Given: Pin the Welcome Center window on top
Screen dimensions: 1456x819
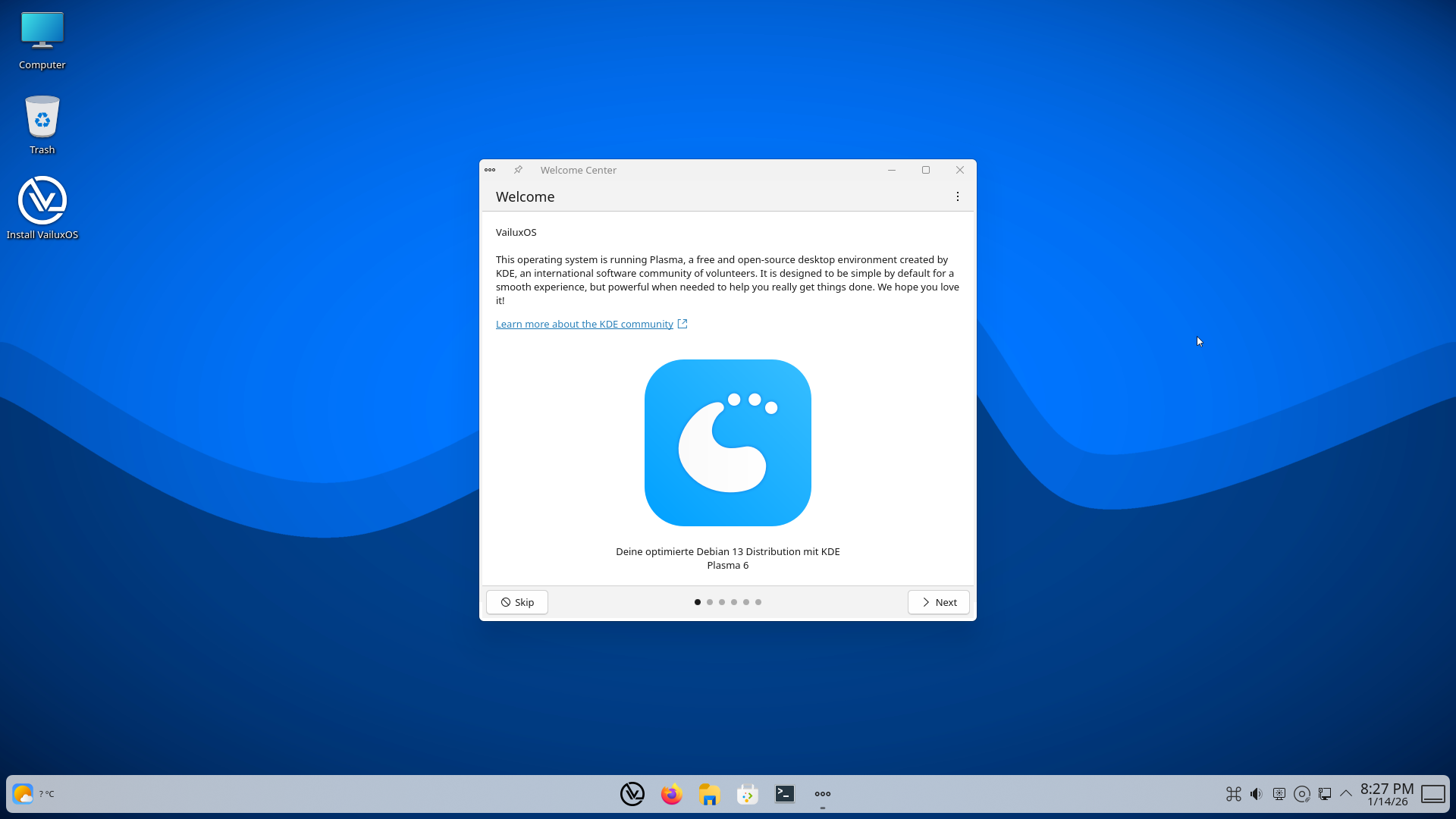Looking at the screenshot, I should pos(518,170).
